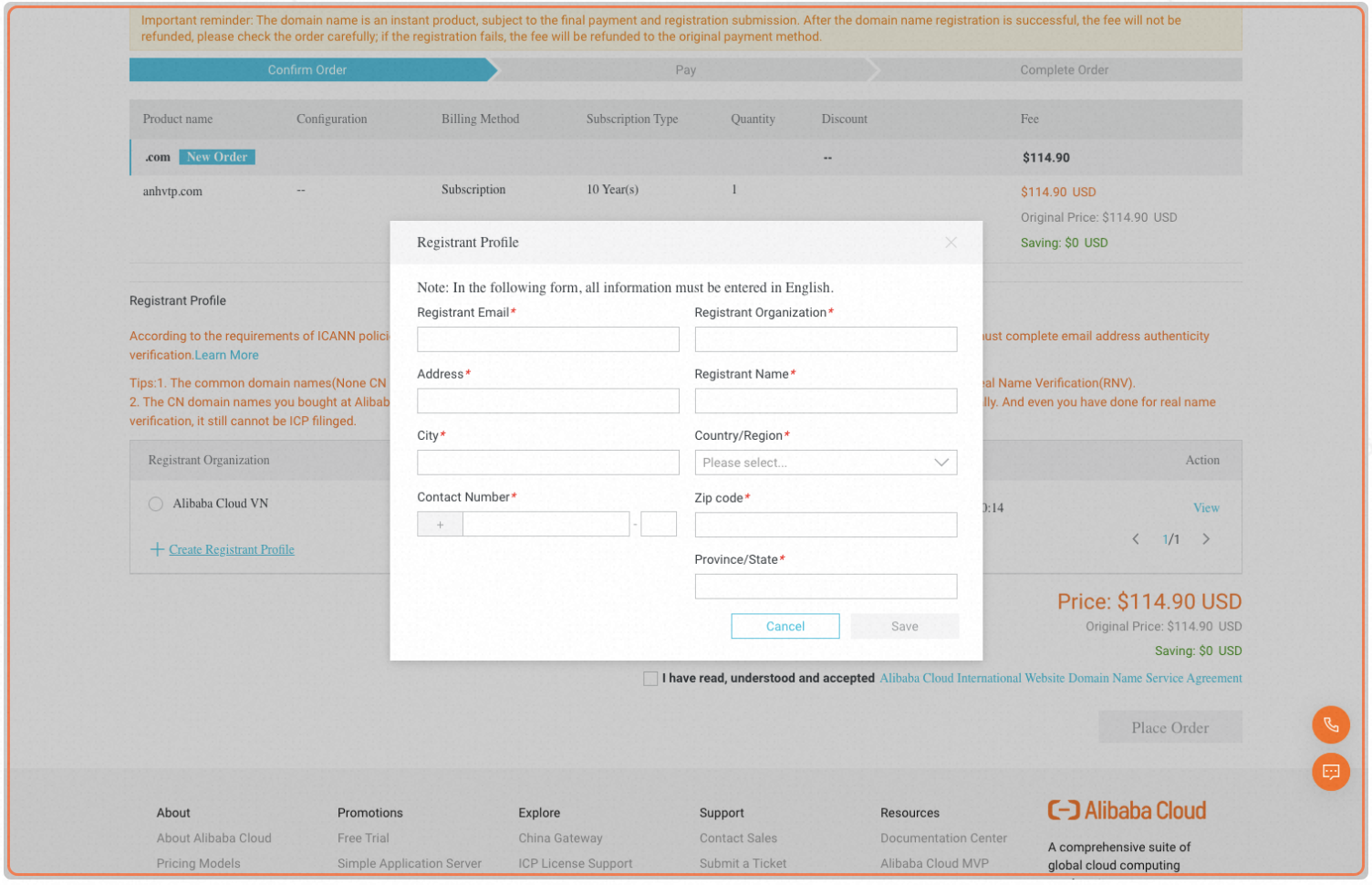
Task: Click the Save button in dialog
Action: tap(905, 627)
